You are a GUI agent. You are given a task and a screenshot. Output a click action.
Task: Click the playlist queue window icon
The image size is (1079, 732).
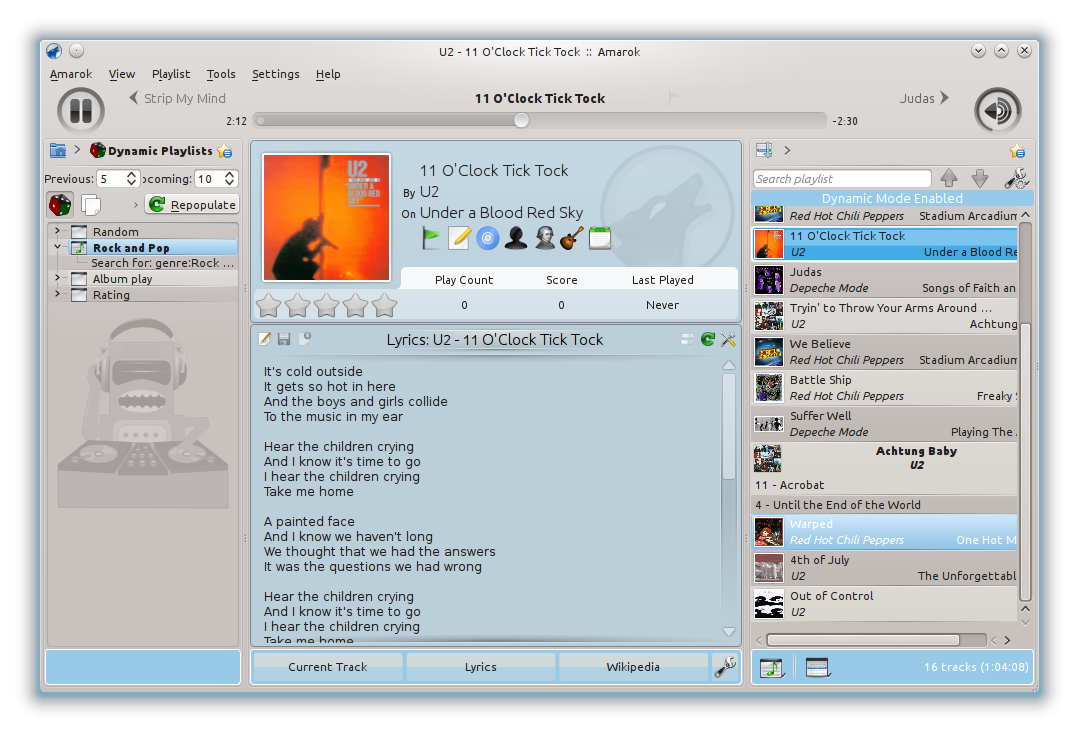tap(818, 667)
